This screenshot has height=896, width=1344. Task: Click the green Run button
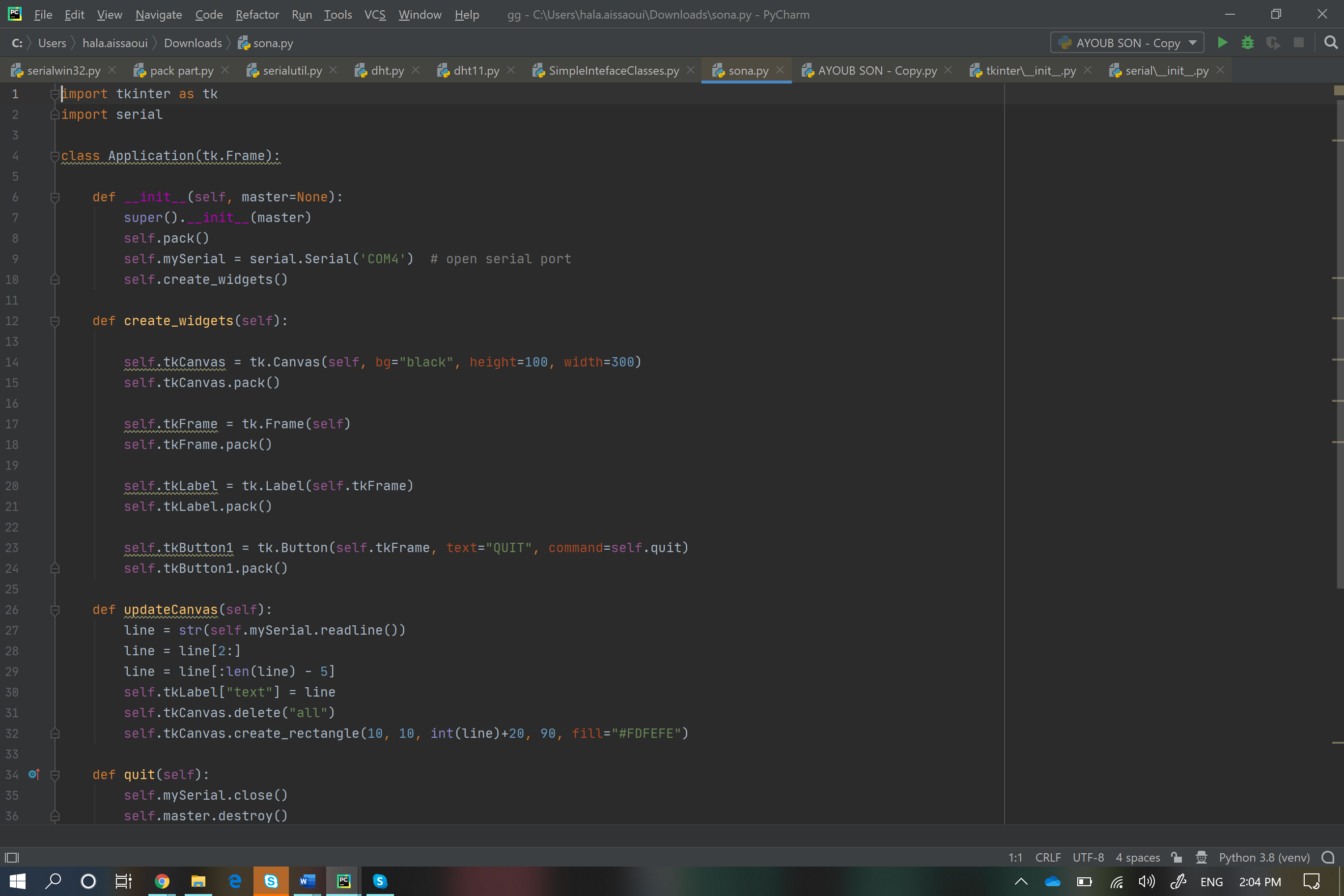[1222, 43]
